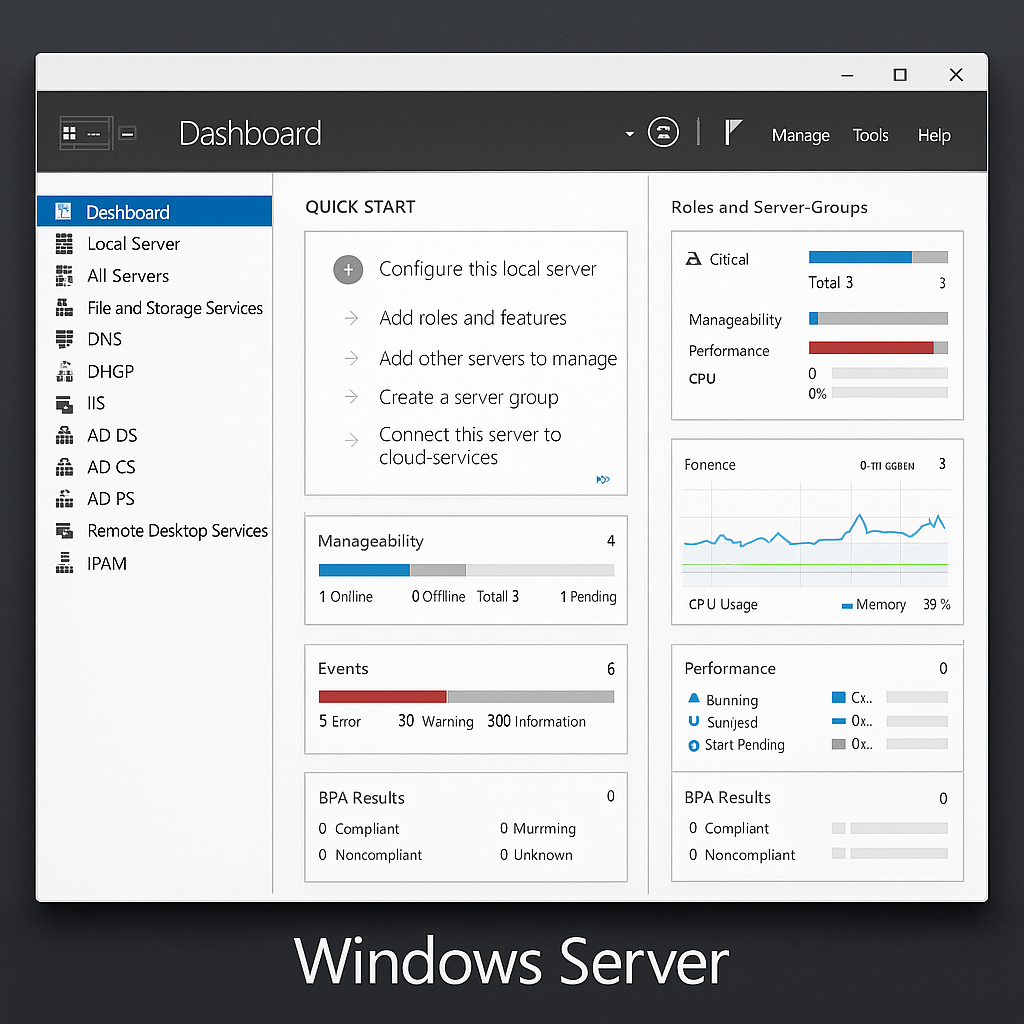The image size is (1024, 1024).
Task: Click Configure this local server
Action: click(487, 268)
